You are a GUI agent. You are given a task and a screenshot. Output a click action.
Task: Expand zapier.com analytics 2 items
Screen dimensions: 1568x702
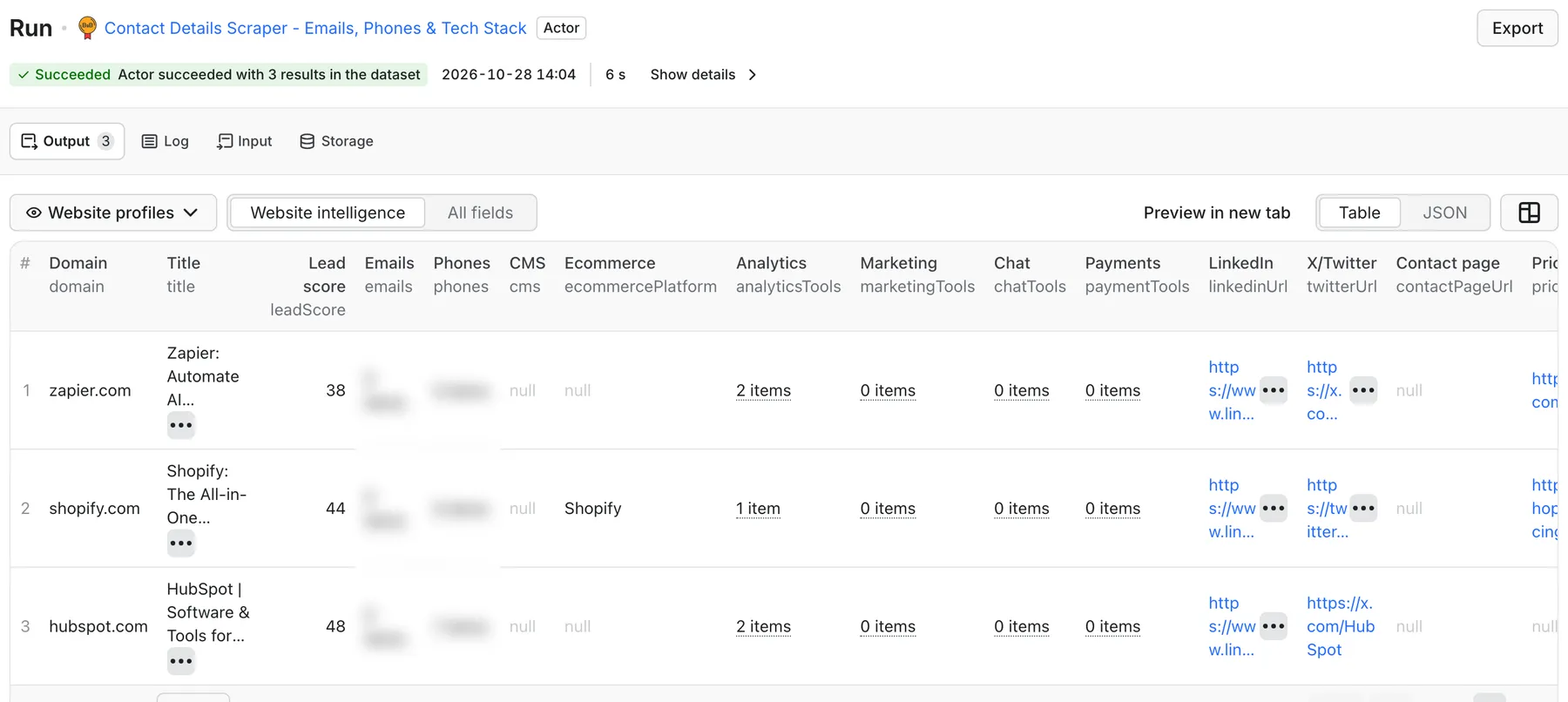tap(763, 390)
